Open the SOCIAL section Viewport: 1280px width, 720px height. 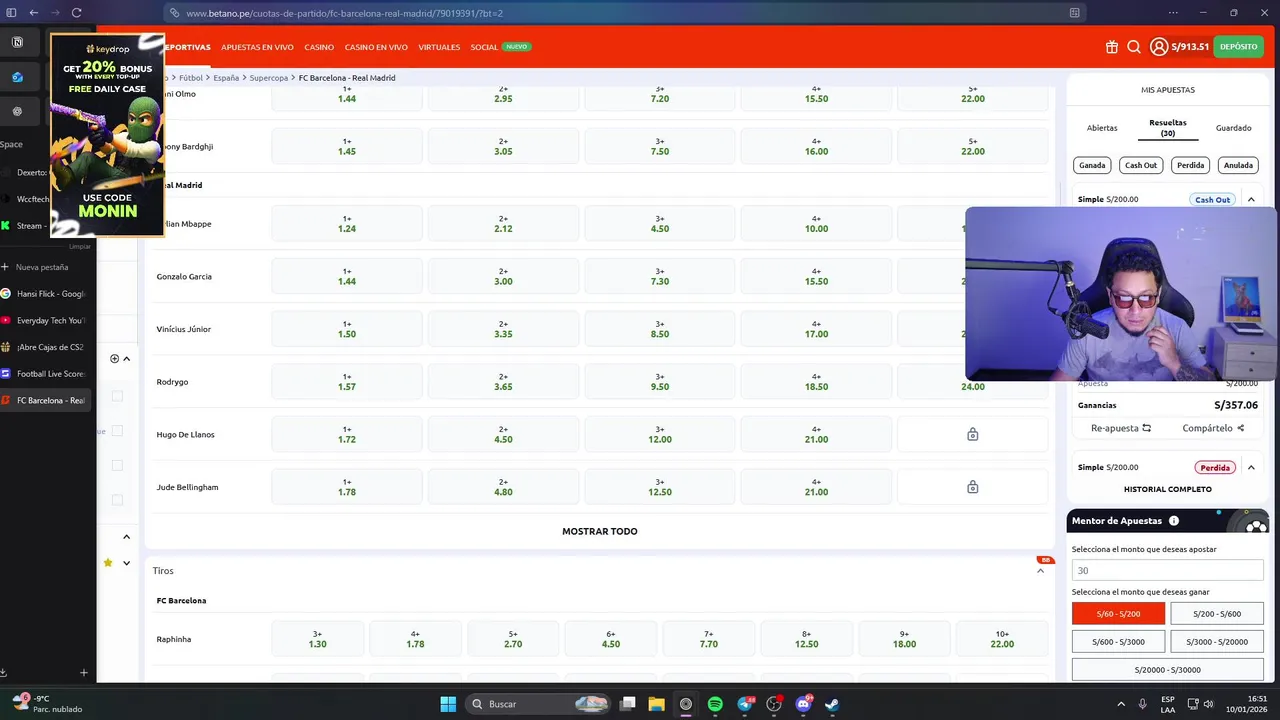point(484,47)
